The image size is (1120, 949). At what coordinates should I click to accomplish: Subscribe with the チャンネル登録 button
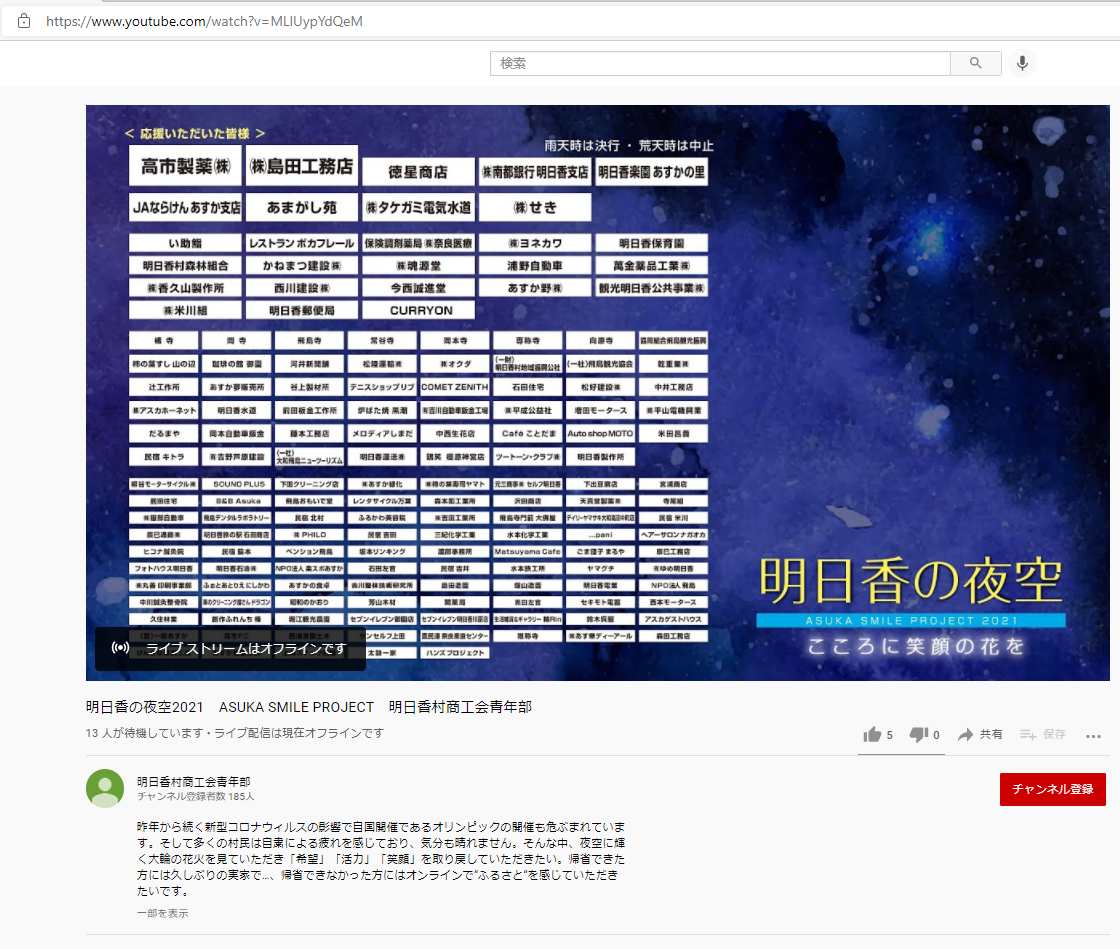(1052, 789)
